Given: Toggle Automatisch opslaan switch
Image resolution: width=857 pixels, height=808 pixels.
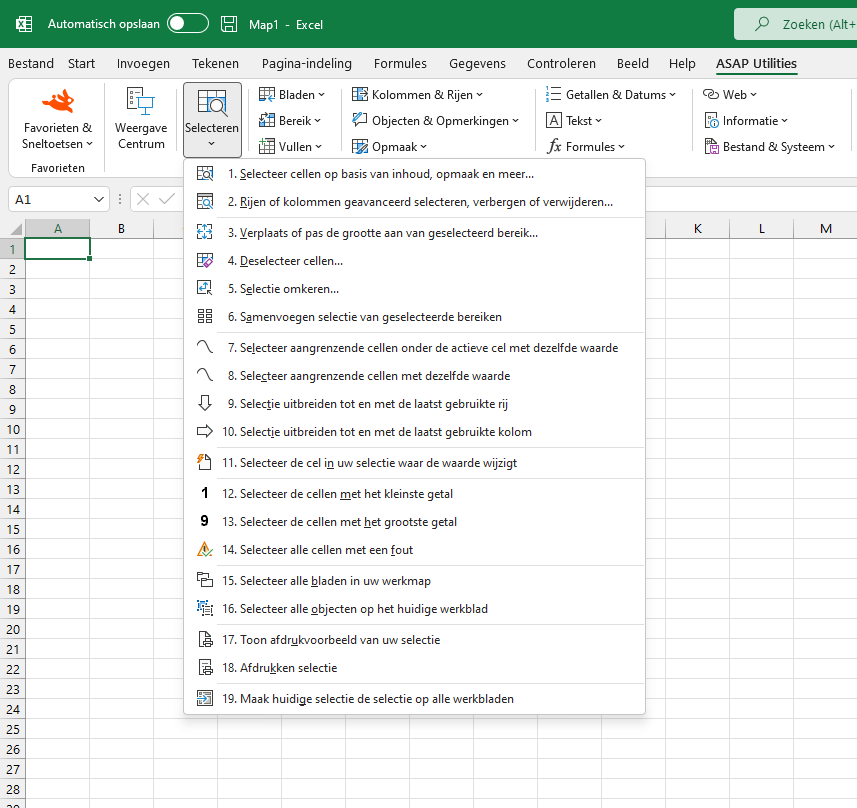Looking at the screenshot, I should tap(188, 24).
